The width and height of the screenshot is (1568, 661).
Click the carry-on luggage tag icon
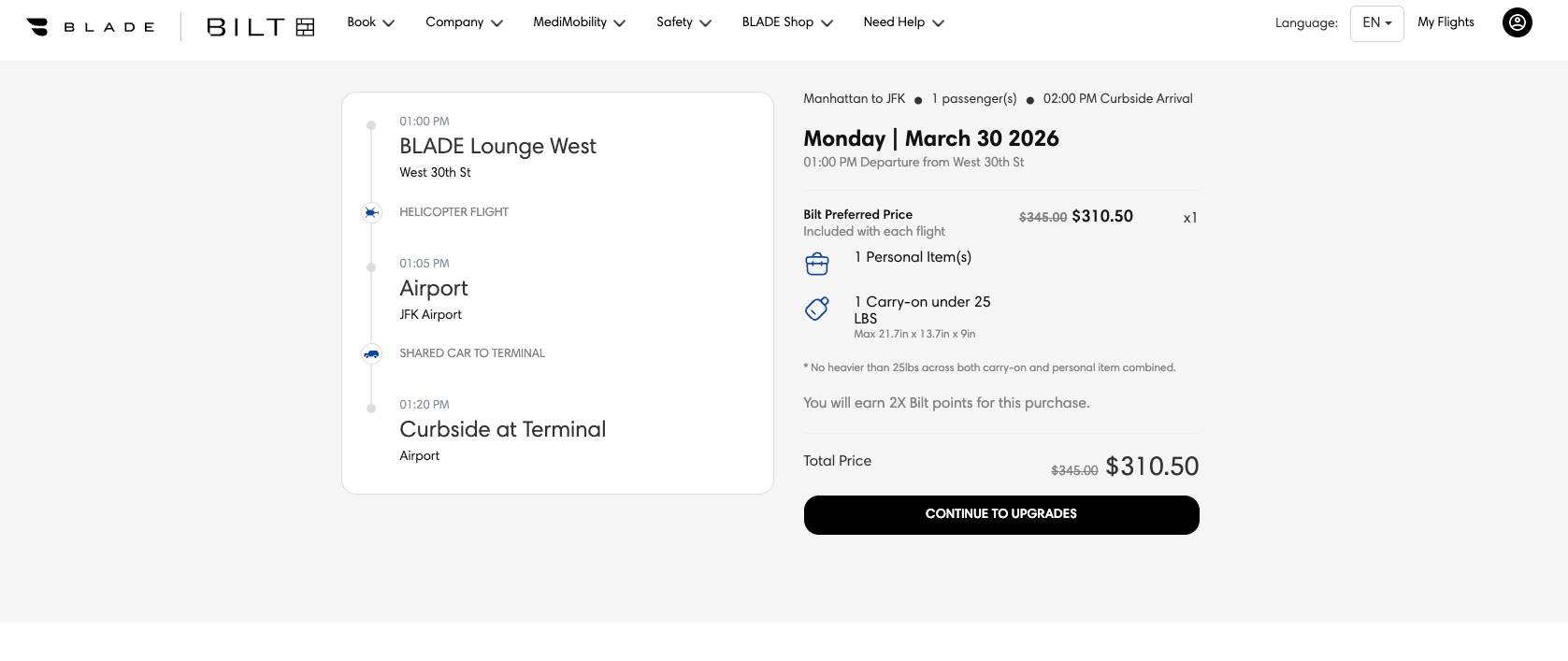[x=816, y=309]
